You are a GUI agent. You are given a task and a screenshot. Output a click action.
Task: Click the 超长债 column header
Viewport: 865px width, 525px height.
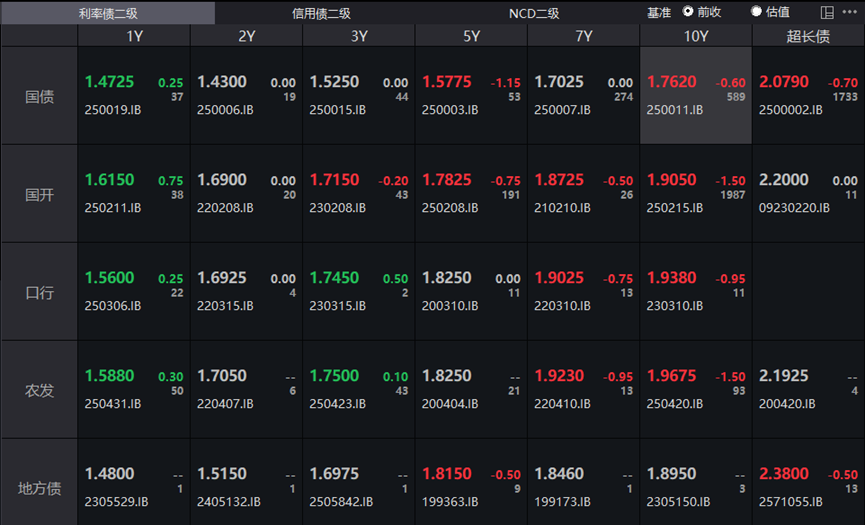808,36
